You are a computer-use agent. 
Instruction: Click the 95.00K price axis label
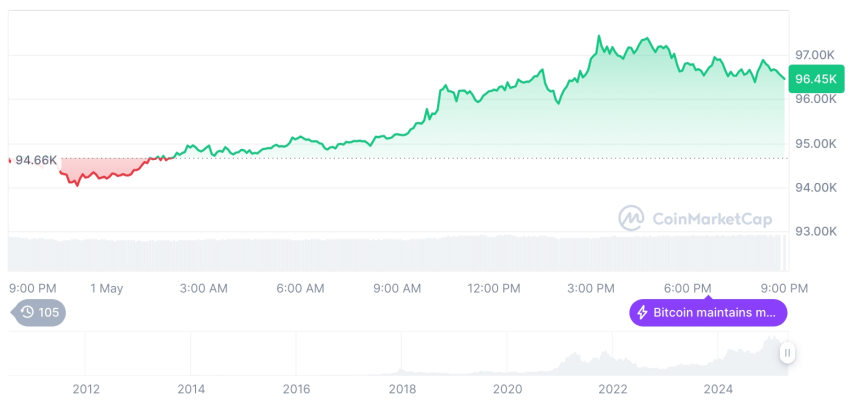[x=815, y=143]
